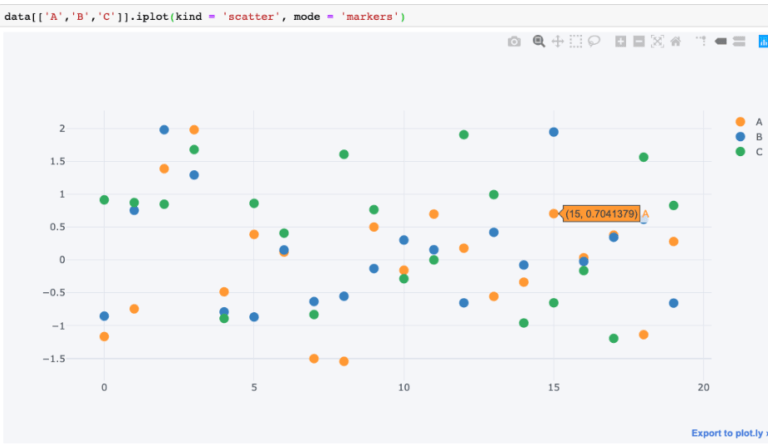Click the Zoom Out minus icon
Screen dimensions: 768x445
point(639,41)
